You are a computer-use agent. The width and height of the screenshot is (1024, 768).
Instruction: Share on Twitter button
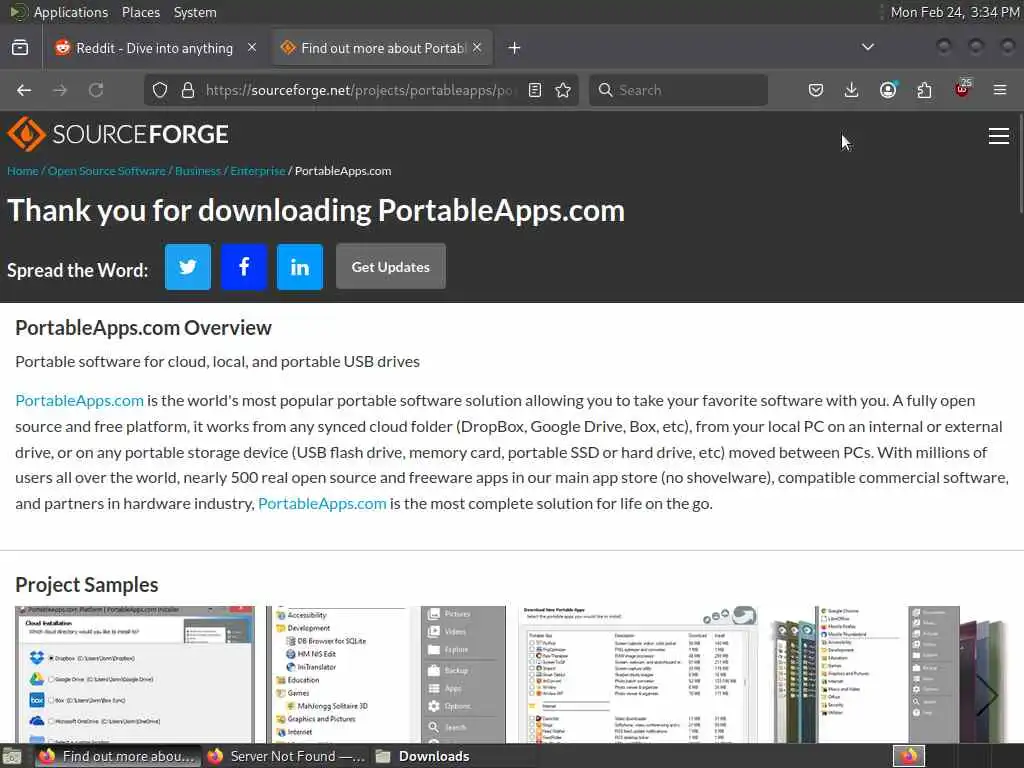pos(188,266)
